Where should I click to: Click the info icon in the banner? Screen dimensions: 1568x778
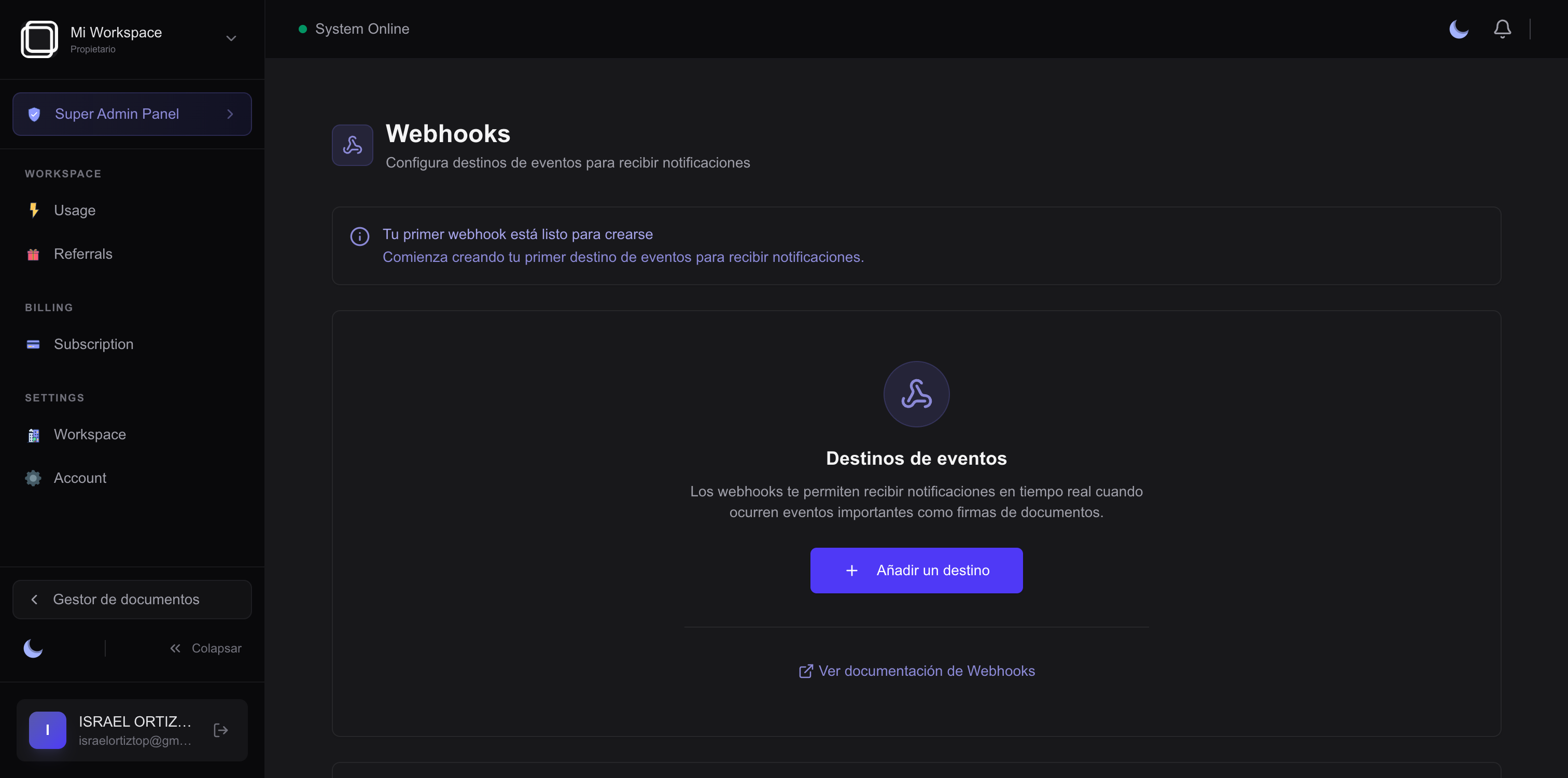(360, 236)
